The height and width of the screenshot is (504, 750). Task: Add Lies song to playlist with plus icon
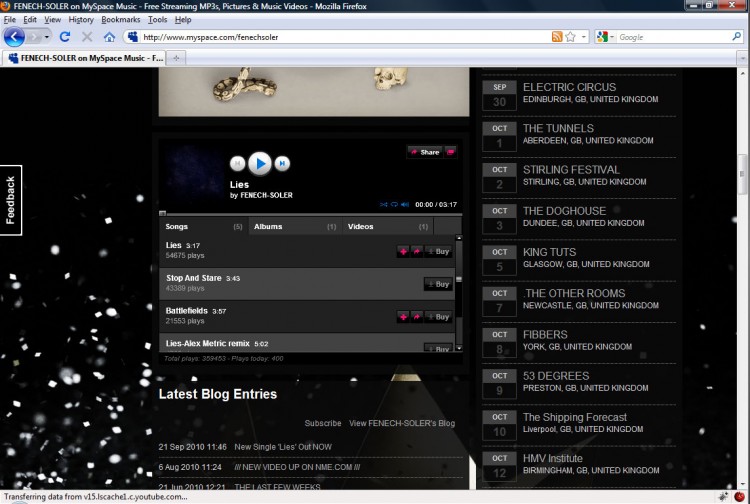(403, 252)
